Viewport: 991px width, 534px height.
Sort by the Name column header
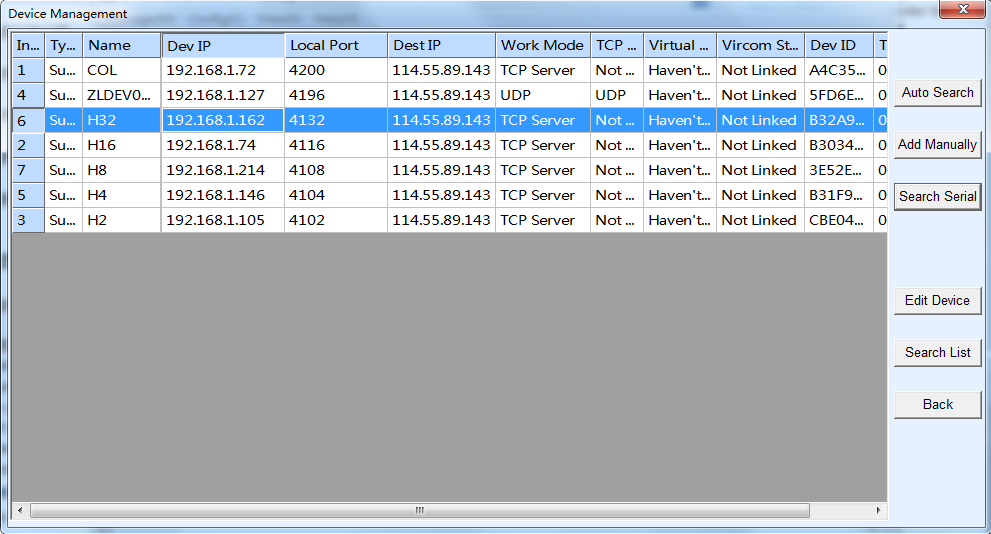(121, 46)
